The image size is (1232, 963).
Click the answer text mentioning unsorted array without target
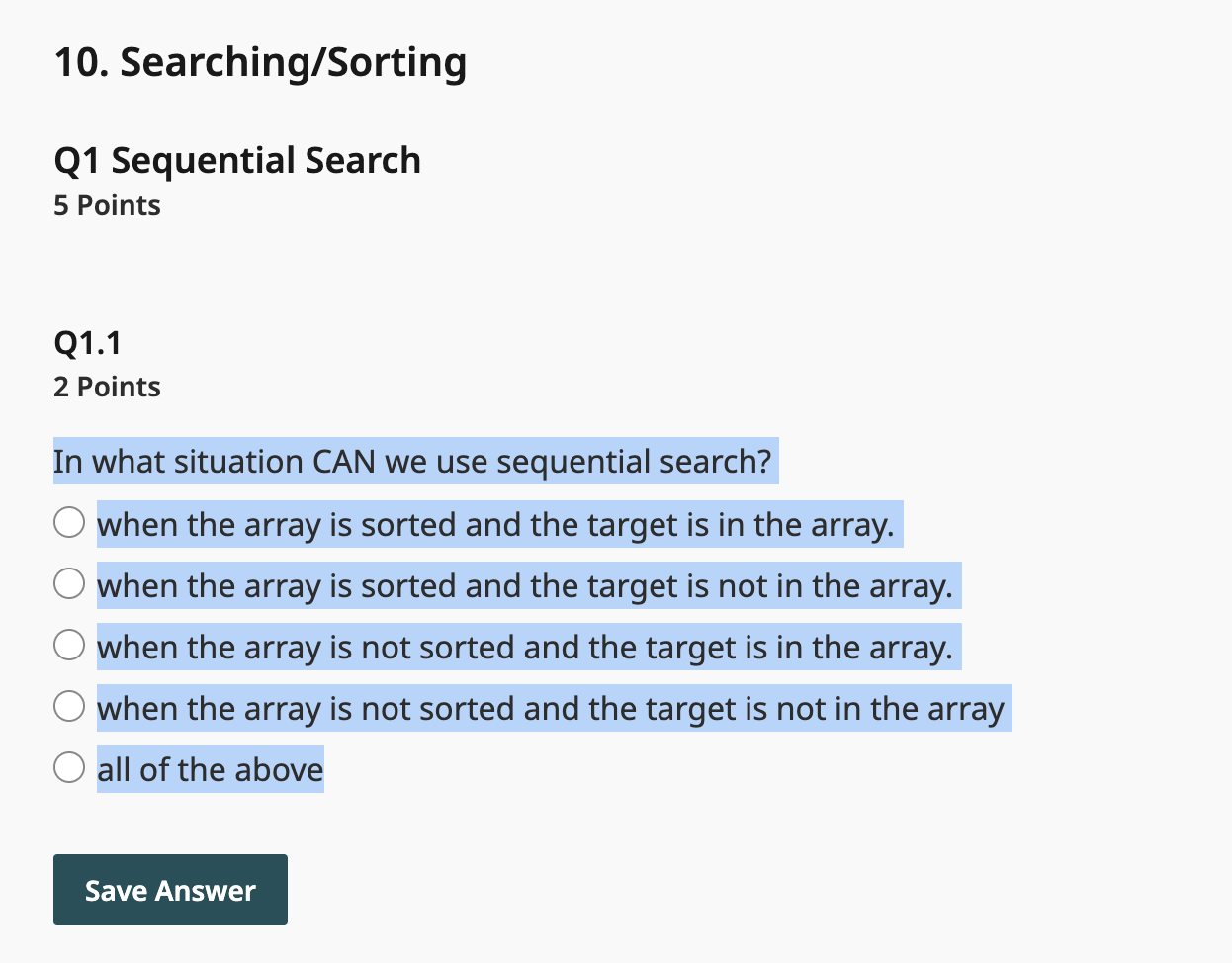(553, 708)
